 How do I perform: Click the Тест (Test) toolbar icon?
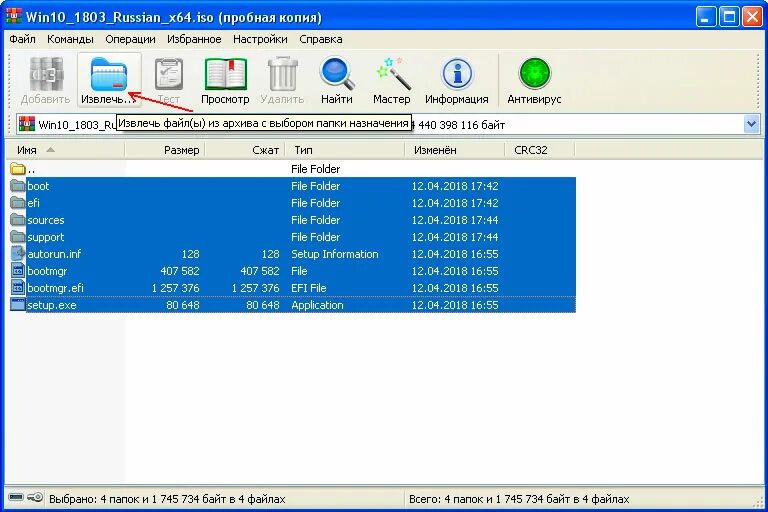pos(169,74)
